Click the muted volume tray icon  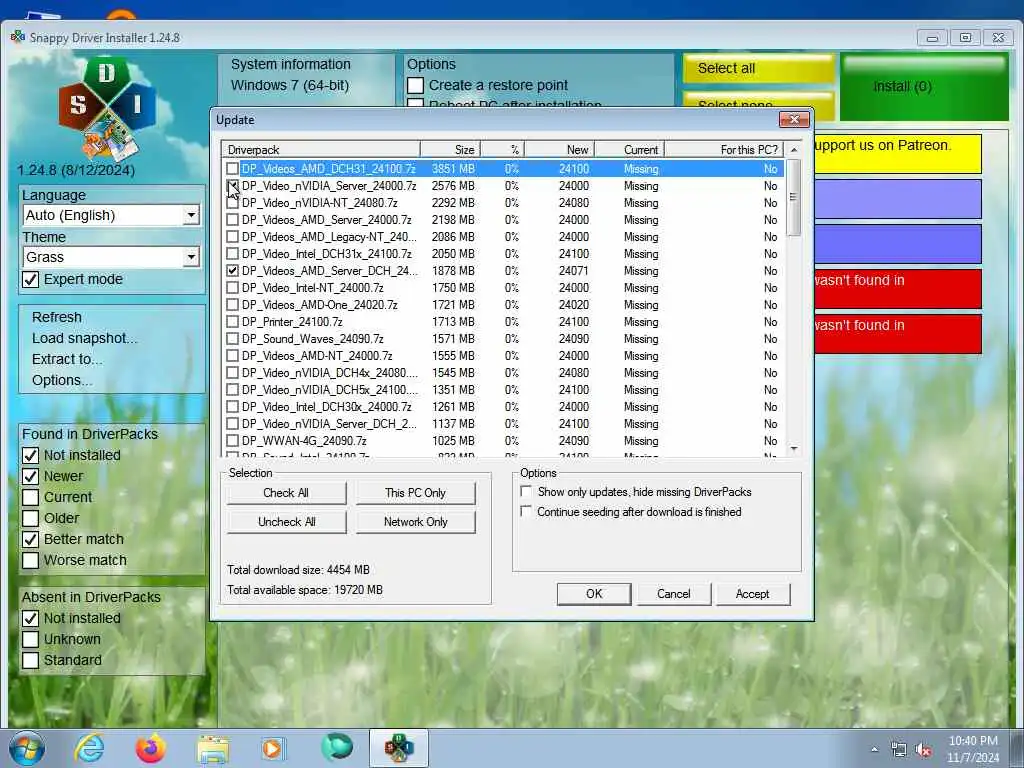[923, 750]
